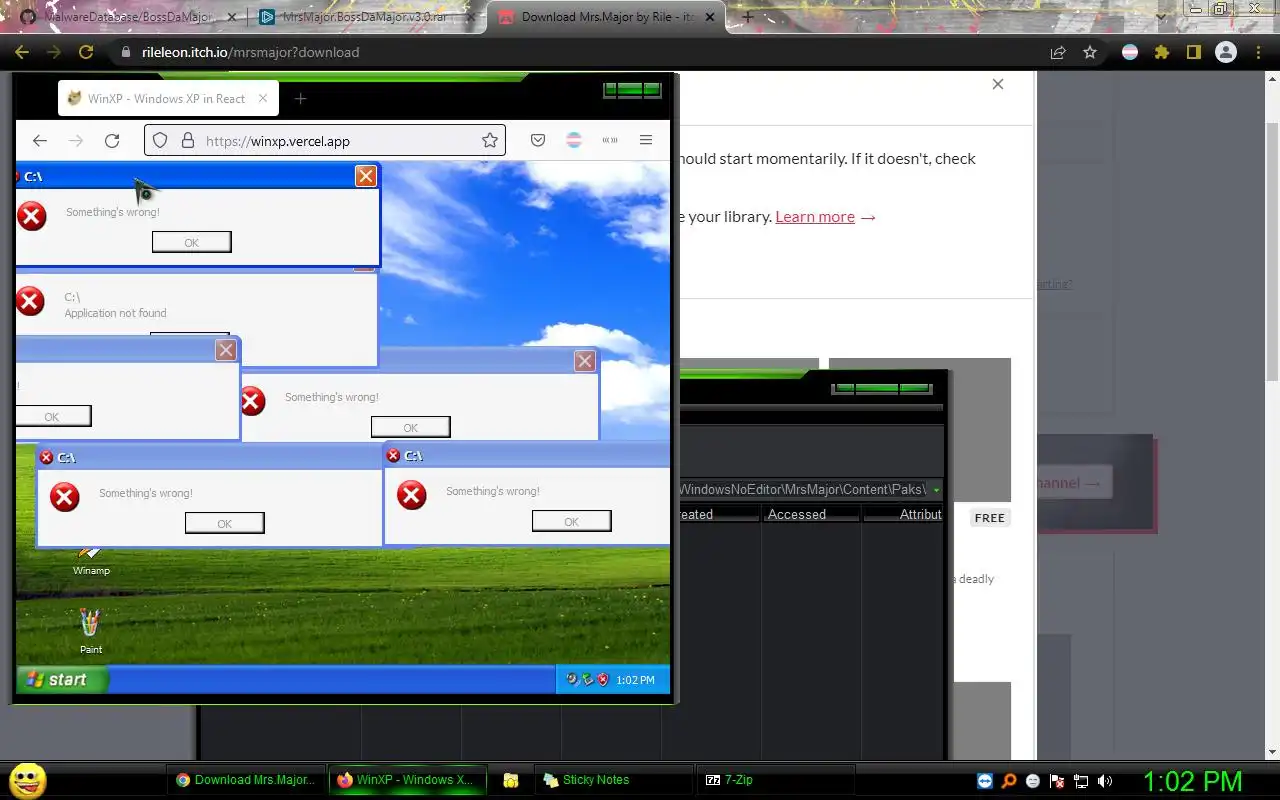Switch to WinXP Firefox taskbar button
Image resolution: width=1280 pixels, height=800 pixels.
(407, 780)
